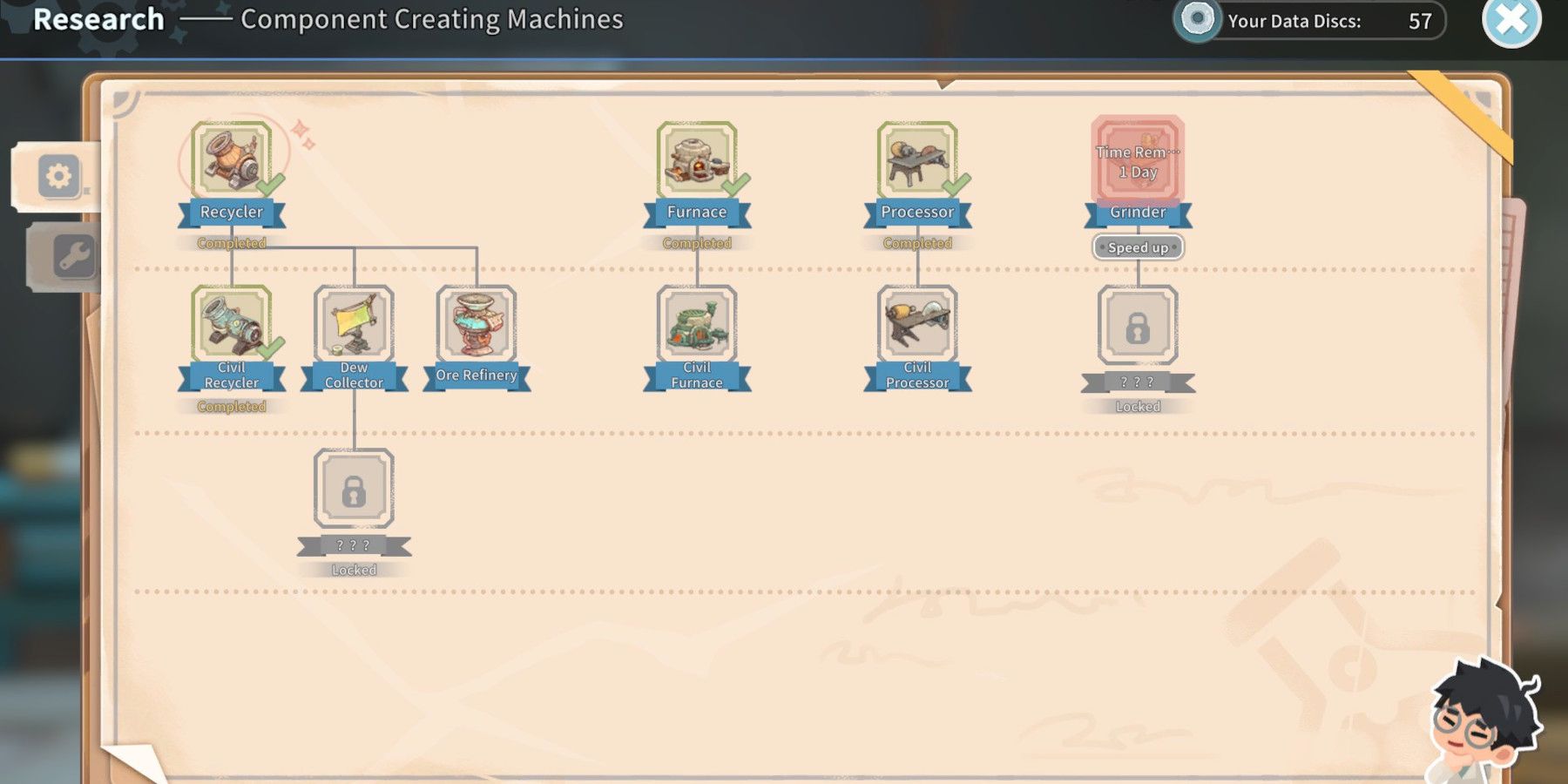This screenshot has height=784, width=1568.
Task: Click the locked node under Grinder
Action: [1138, 325]
